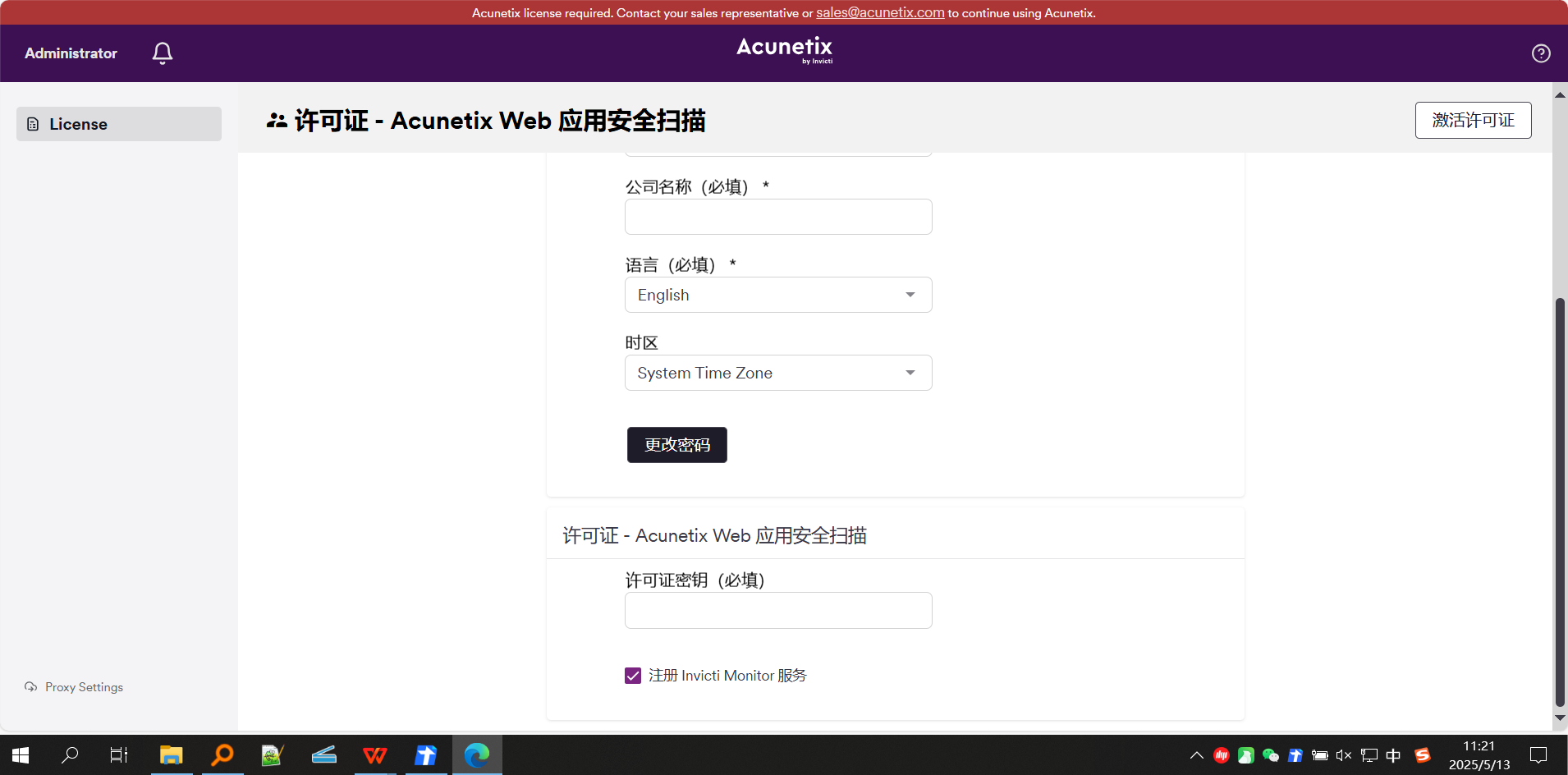
Task: Click the Proxy Settings cloud icon
Action: (31, 687)
